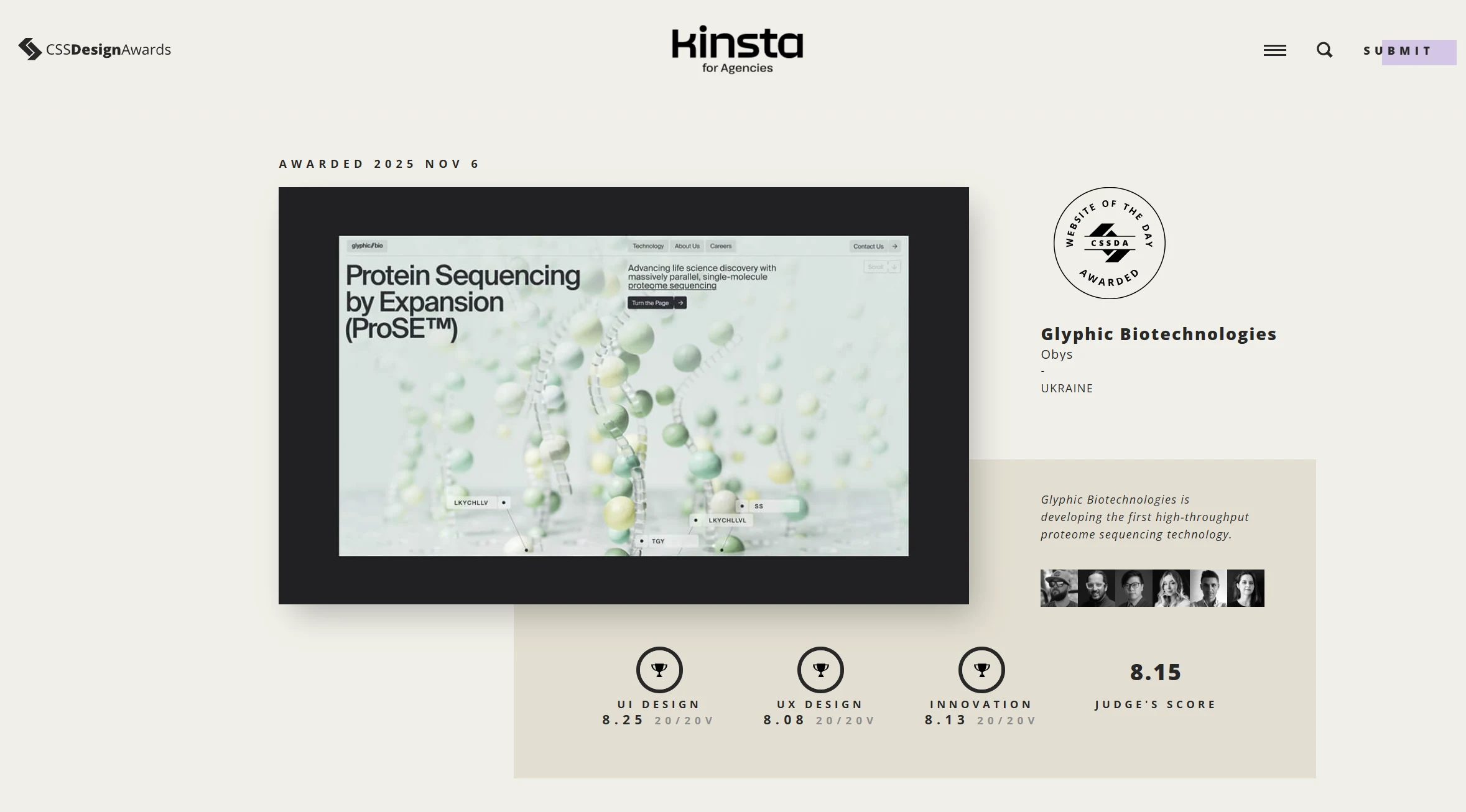The image size is (1466, 812).
Task: Open the Technology nav item in site preview
Action: [x=648, y=246]
